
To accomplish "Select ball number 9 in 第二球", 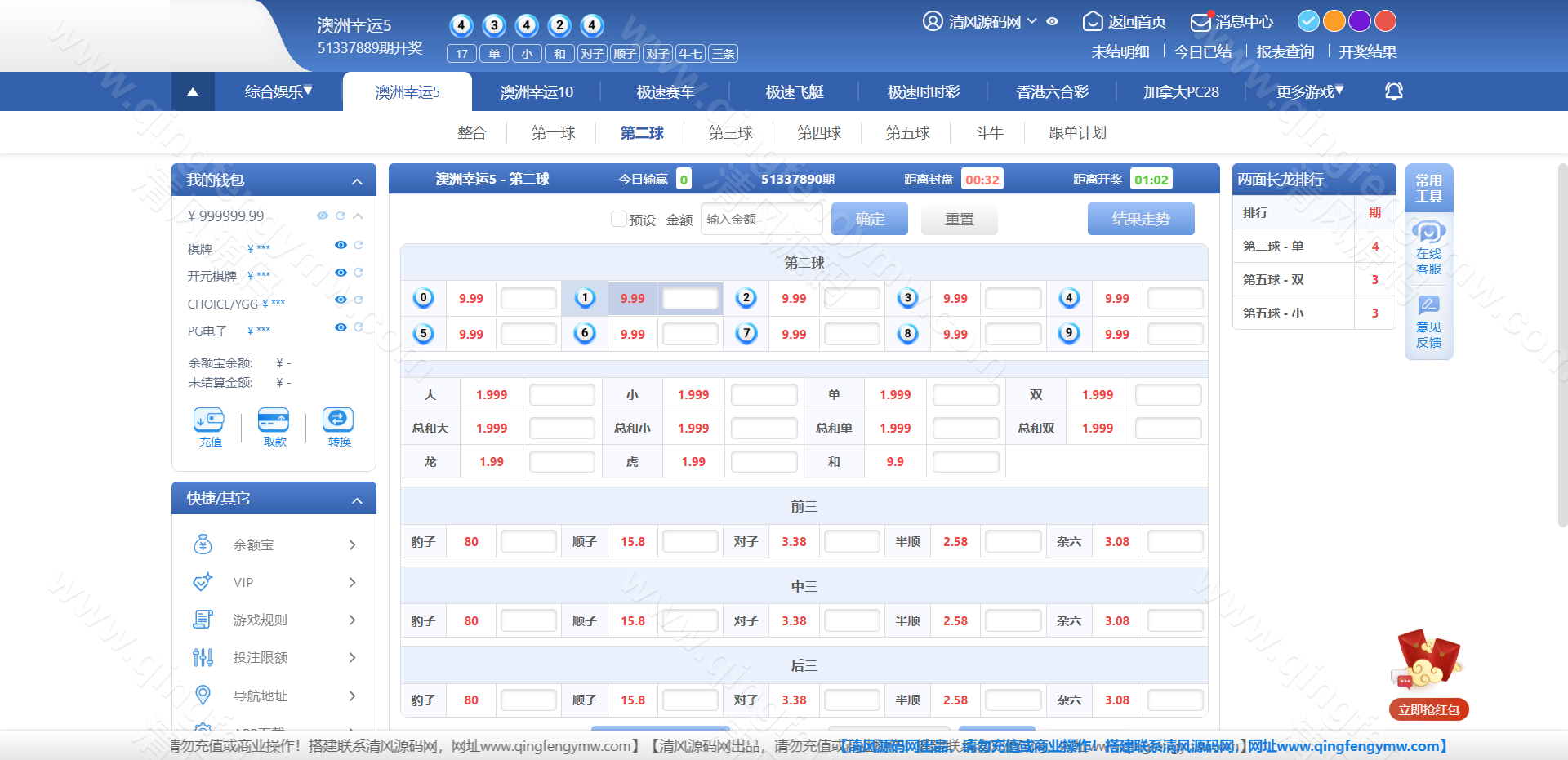I will coord(1069,333).
